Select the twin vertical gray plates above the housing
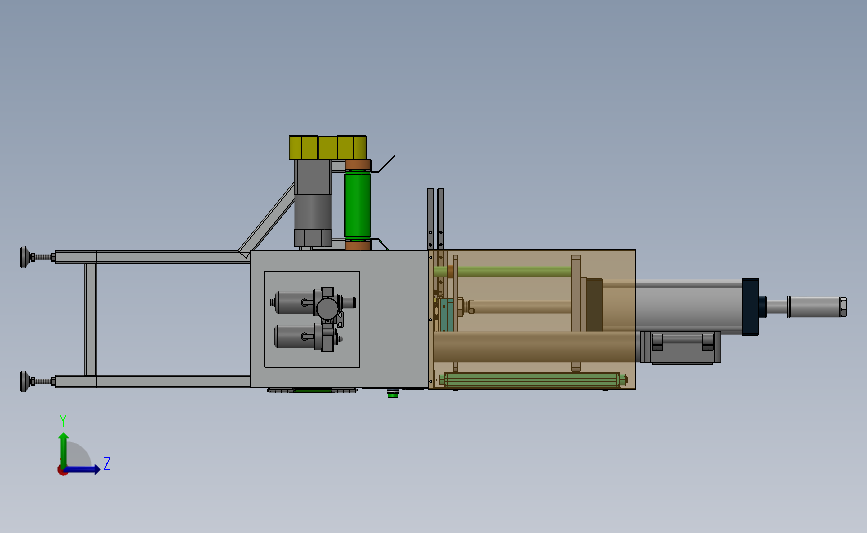867x533 pixels. pyautogui.click(x=435, y=219)
